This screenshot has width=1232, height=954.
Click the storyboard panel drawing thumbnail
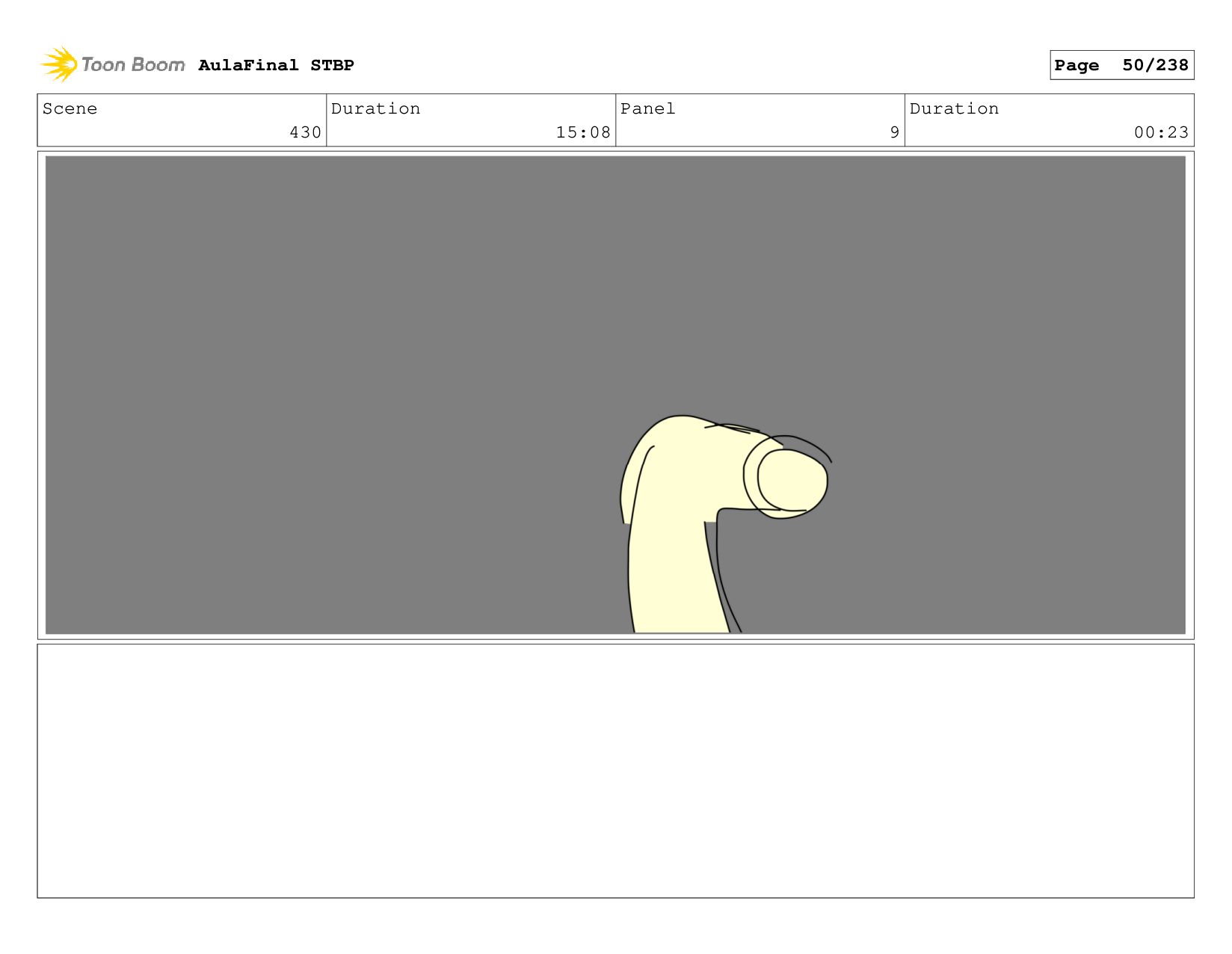pyautogui.click(x=615, y=395)
